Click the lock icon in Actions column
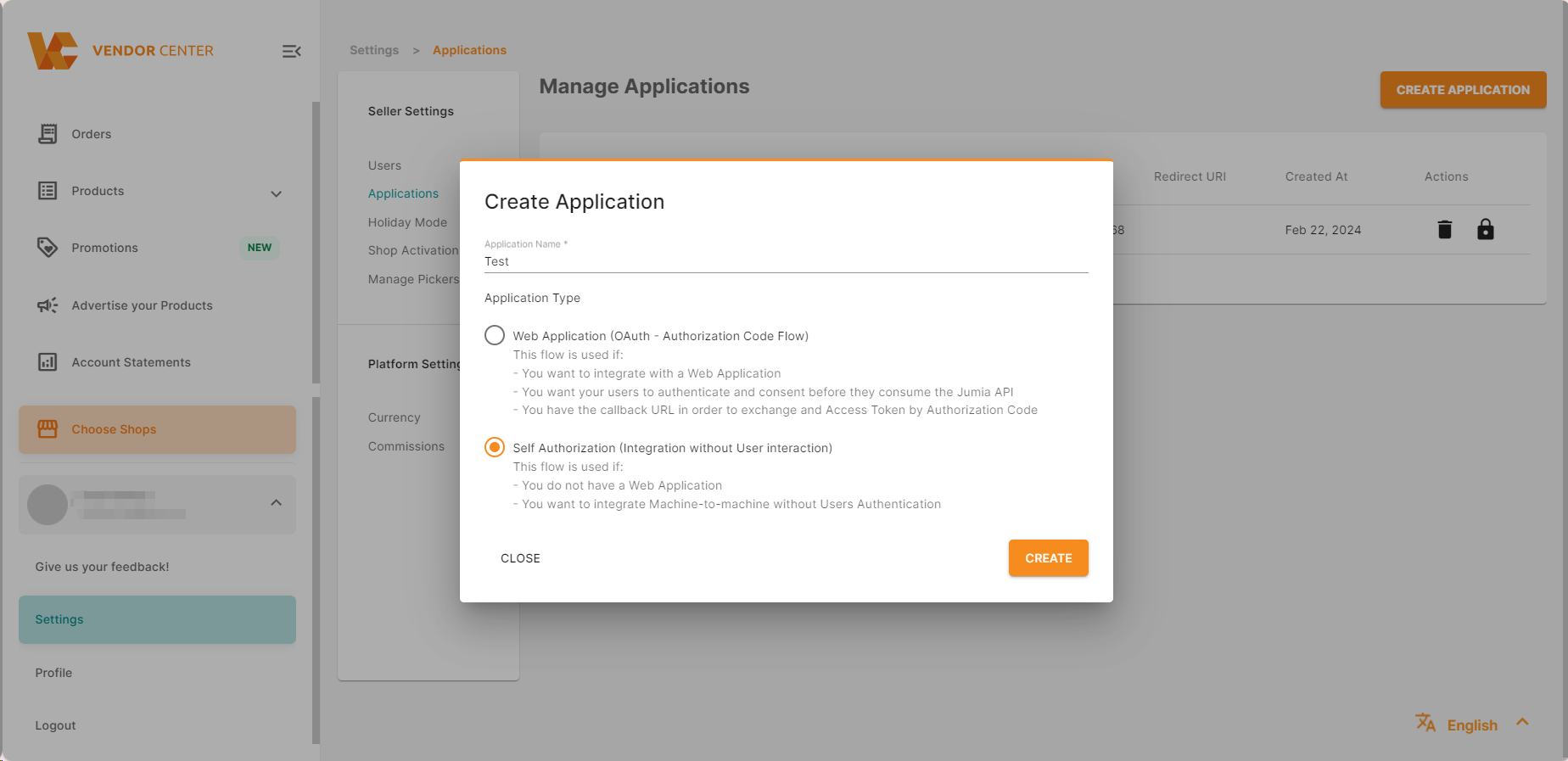Viewport: 1568px width, 761px height. pyautogui.click(x=1485, y=230)
